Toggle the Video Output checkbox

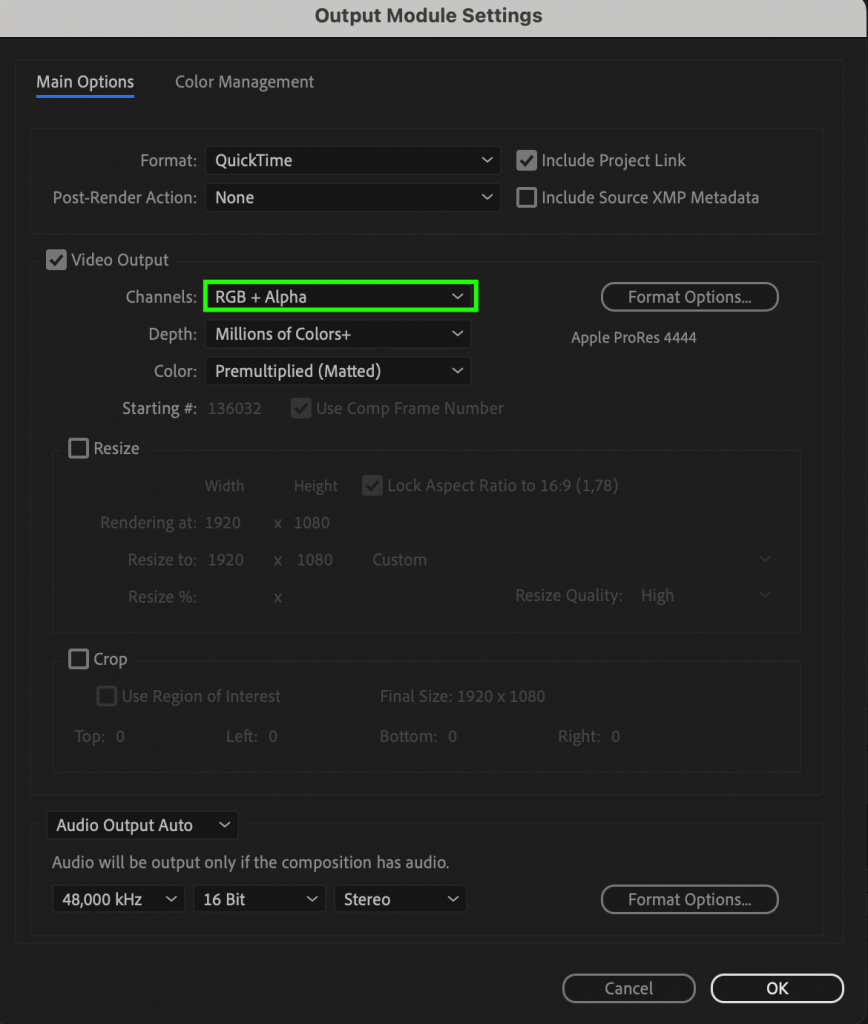click(x=56, y=259)
